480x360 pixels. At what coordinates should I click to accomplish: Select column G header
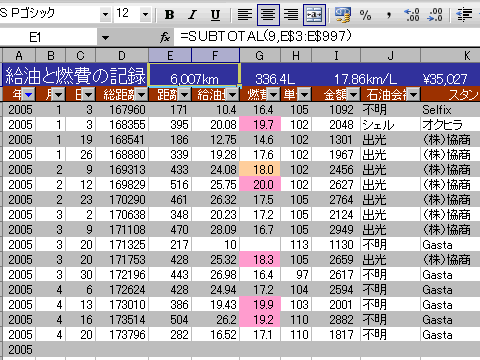pos(260,56)
